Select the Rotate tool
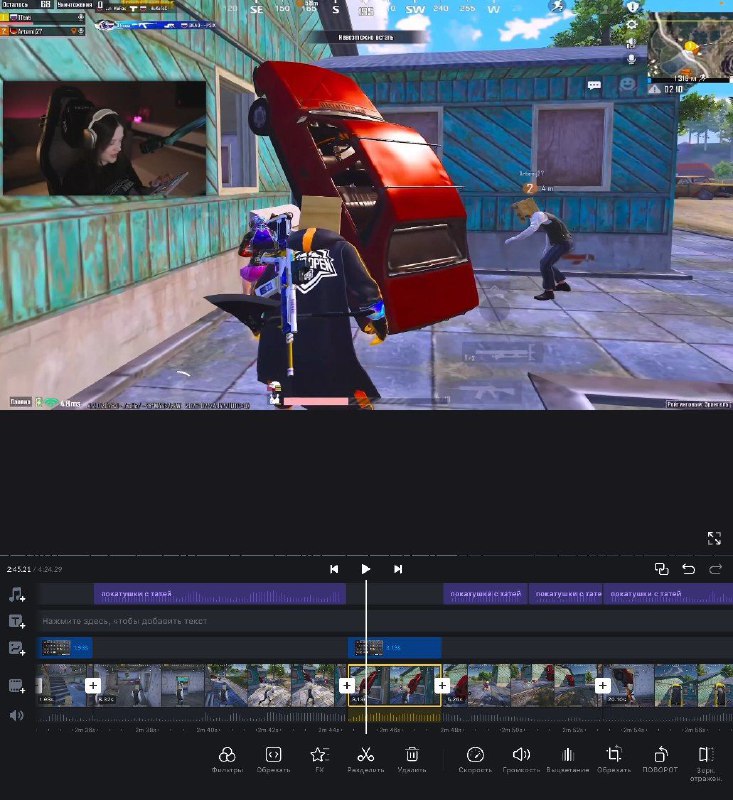The width and height of the screenshot is (733, 800). 660,756
